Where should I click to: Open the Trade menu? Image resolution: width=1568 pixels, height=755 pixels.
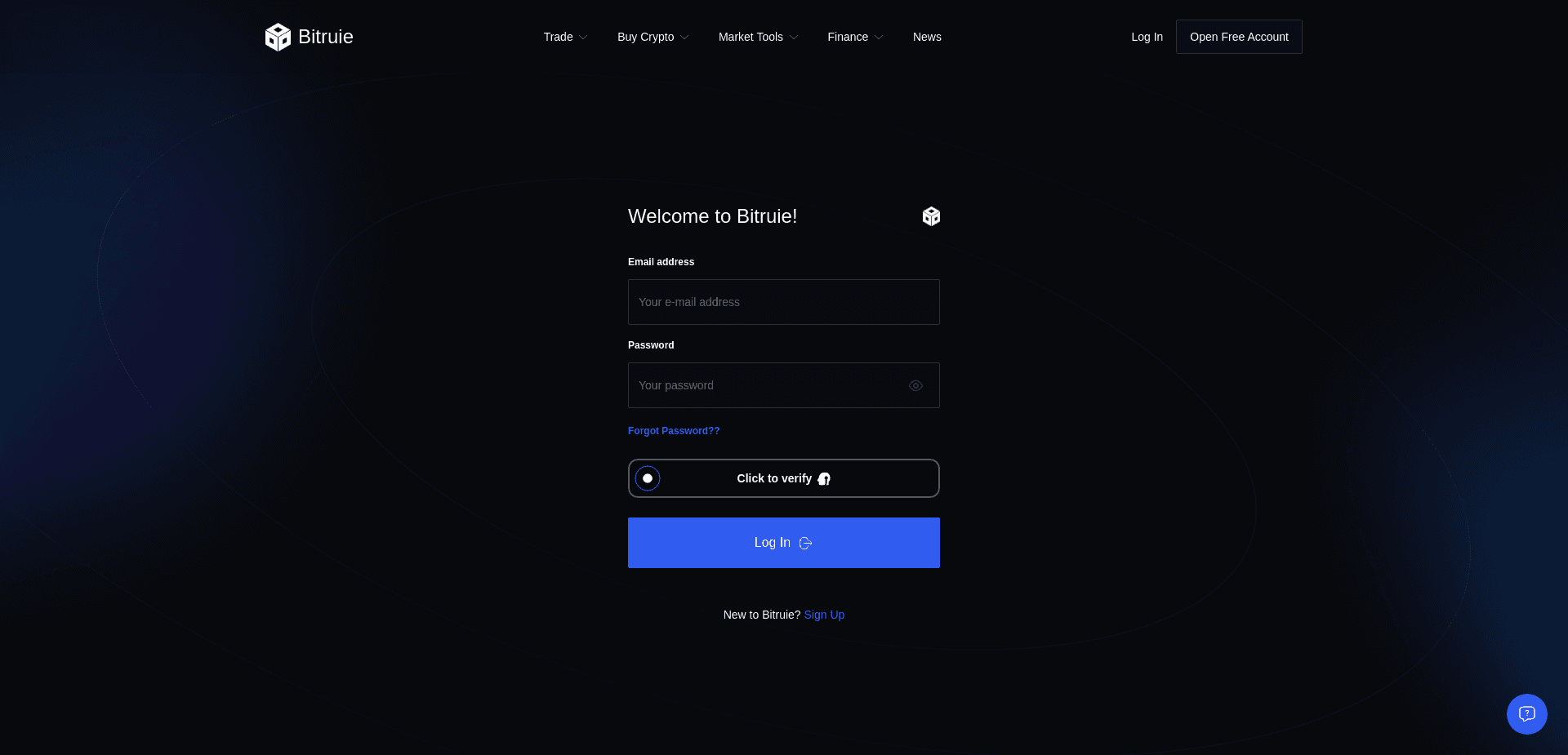click(559, 37)
